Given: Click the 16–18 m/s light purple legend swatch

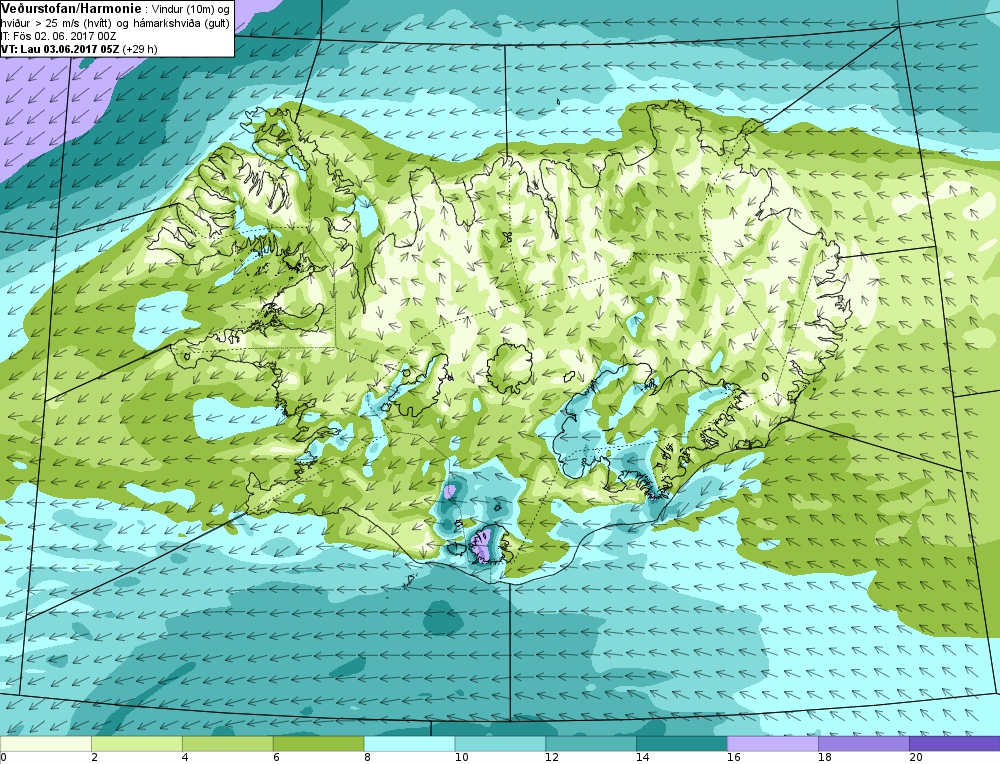Looking at the screenshot, I should click(x=773, y=744).
